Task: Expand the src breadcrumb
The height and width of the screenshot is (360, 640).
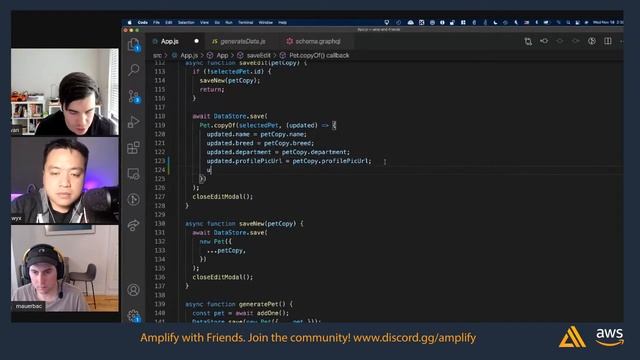Action: pyautogui.click(x=157, y=56)
